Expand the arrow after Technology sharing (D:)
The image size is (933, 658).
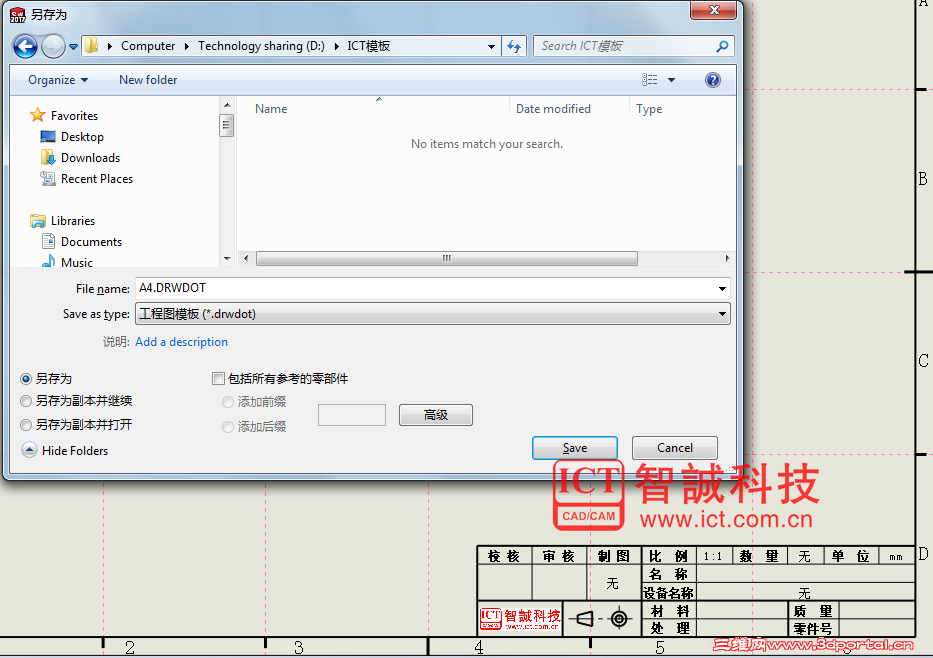[336, 46]
